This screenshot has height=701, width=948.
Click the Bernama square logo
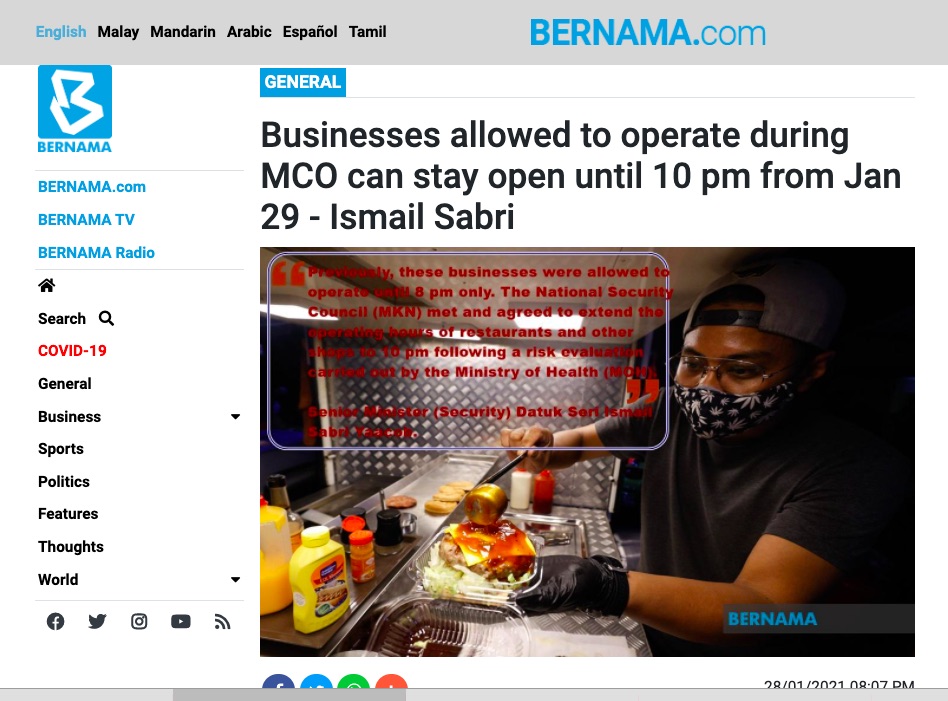[75, 109]
